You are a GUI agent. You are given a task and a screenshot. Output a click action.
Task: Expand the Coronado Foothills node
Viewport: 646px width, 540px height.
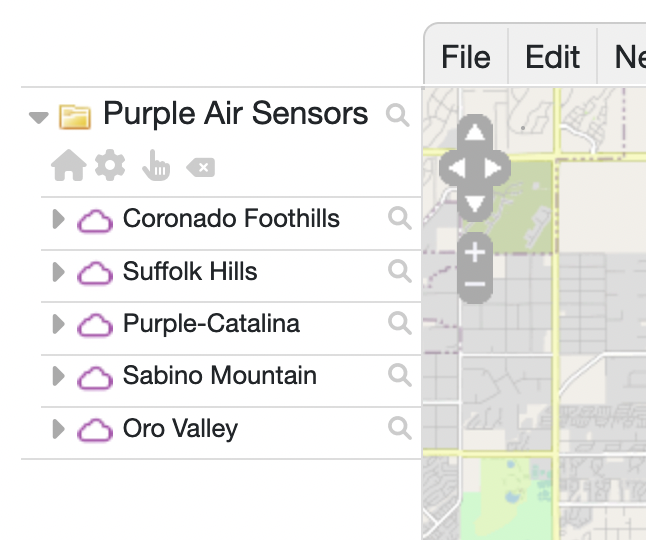pyautogui.click(x=58, y=220)
